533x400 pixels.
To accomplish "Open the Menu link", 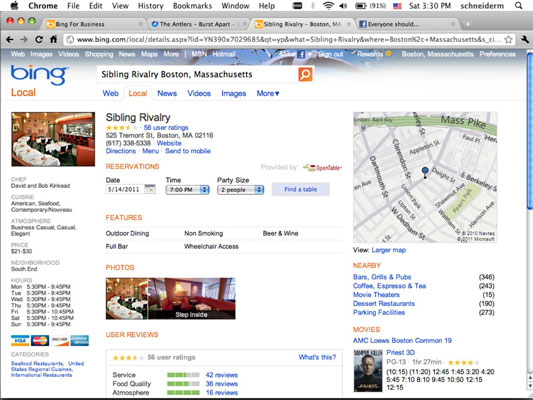I will pos(151,151).
